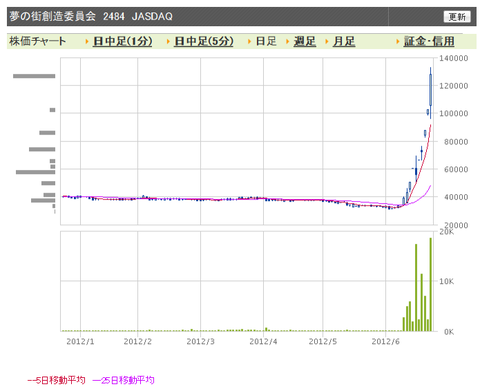Screen dimensions: 480x389
Task: Open the 月足 monthly chart
Action: tap(344, 41)
